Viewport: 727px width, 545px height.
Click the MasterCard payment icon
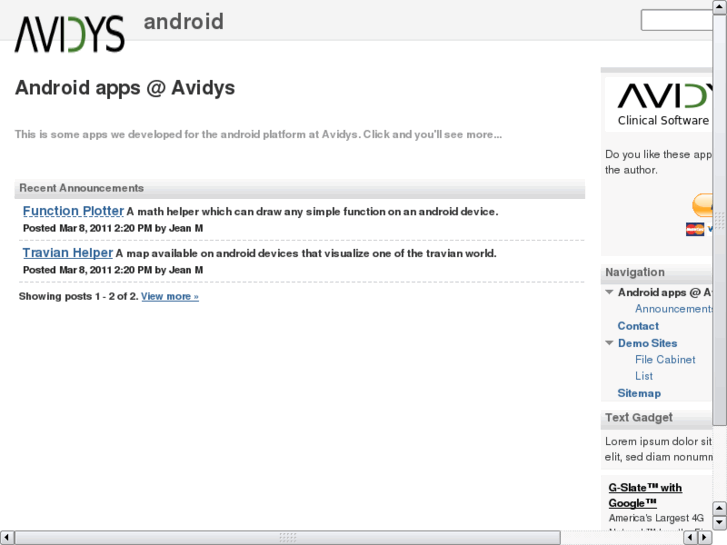(695, 229)
